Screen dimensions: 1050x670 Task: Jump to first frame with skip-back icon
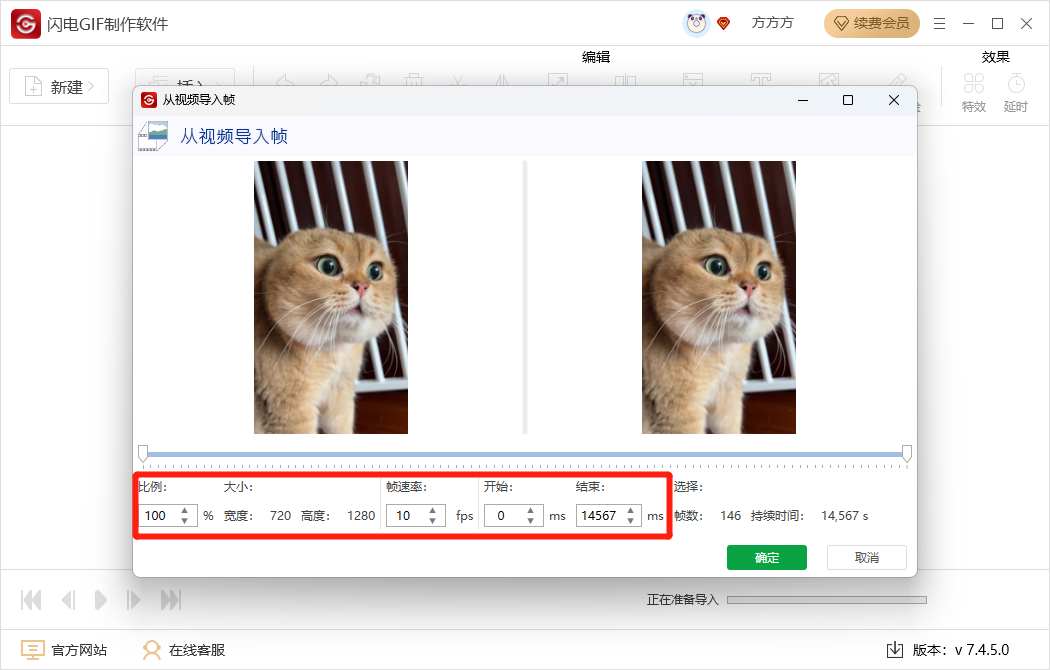point(30,599)
